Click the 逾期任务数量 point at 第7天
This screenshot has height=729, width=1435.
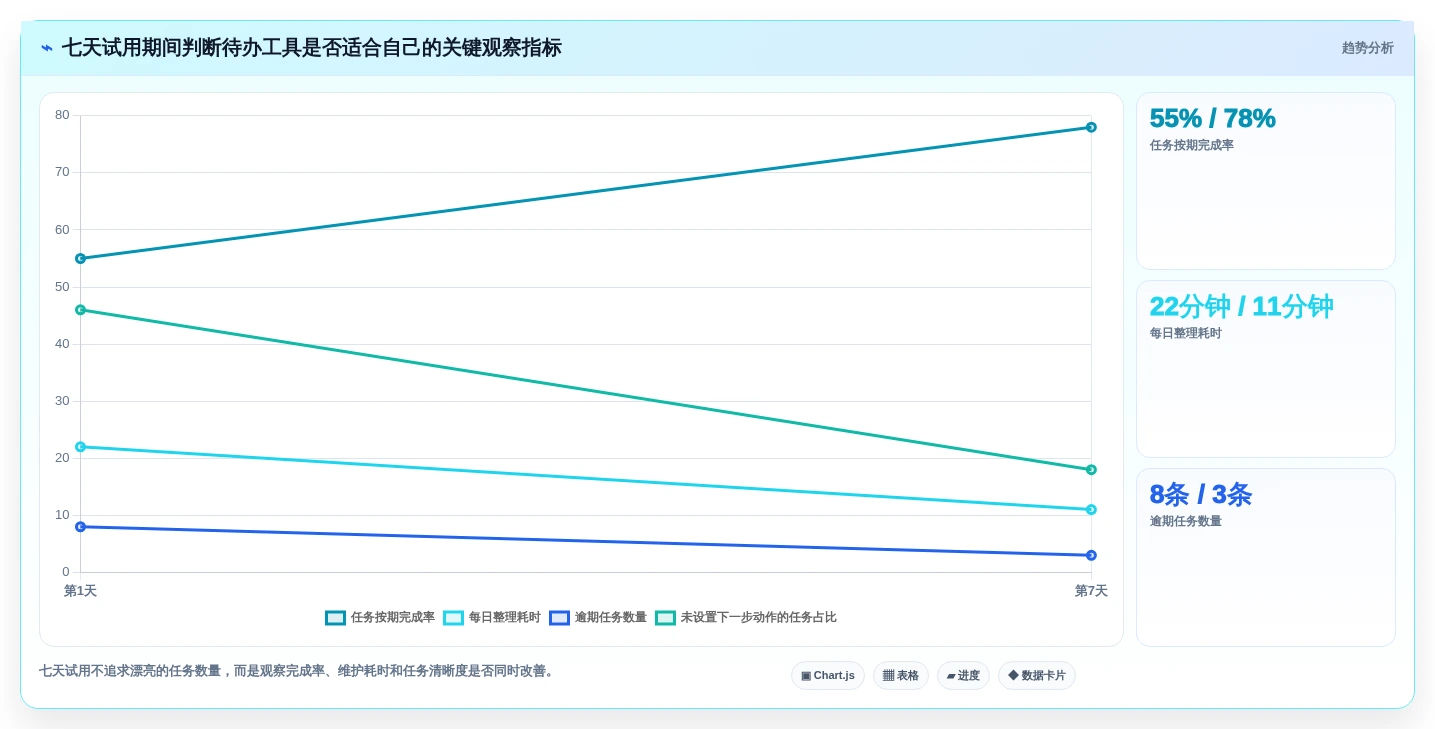click(x=1091, y=555)
